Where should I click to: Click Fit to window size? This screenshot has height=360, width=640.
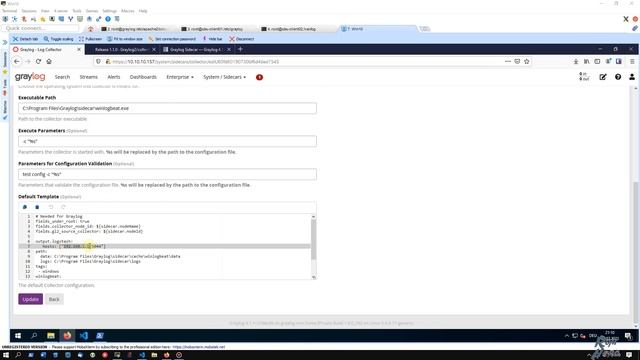click(125, 39)
